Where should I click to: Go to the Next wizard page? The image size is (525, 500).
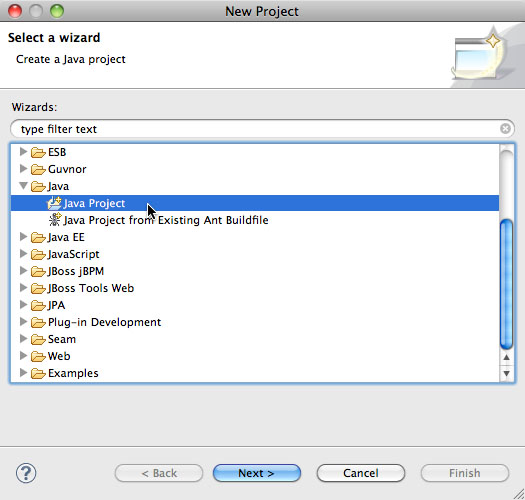[x=257, y=473]
